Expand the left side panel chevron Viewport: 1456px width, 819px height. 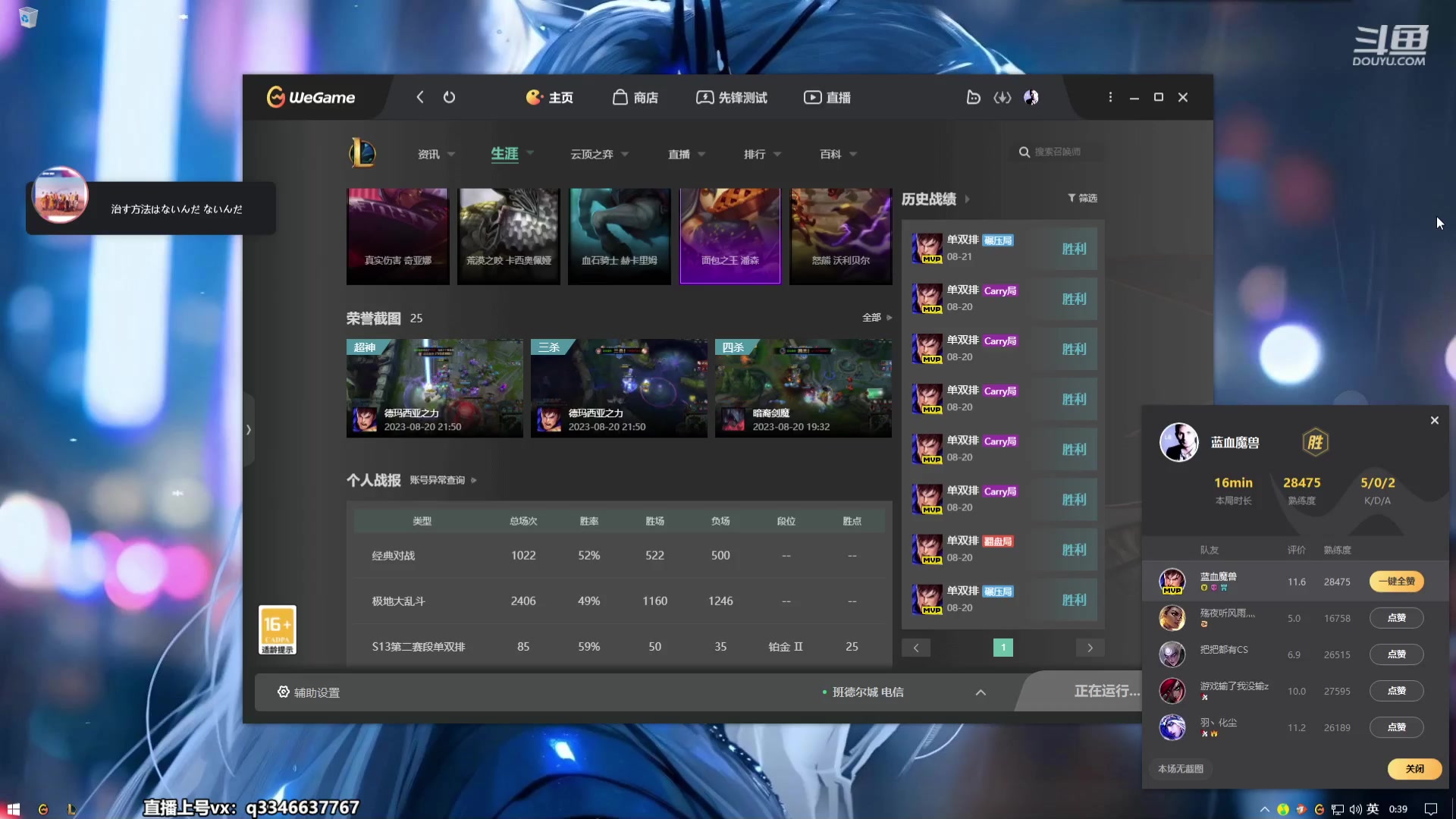click(249, 429)
